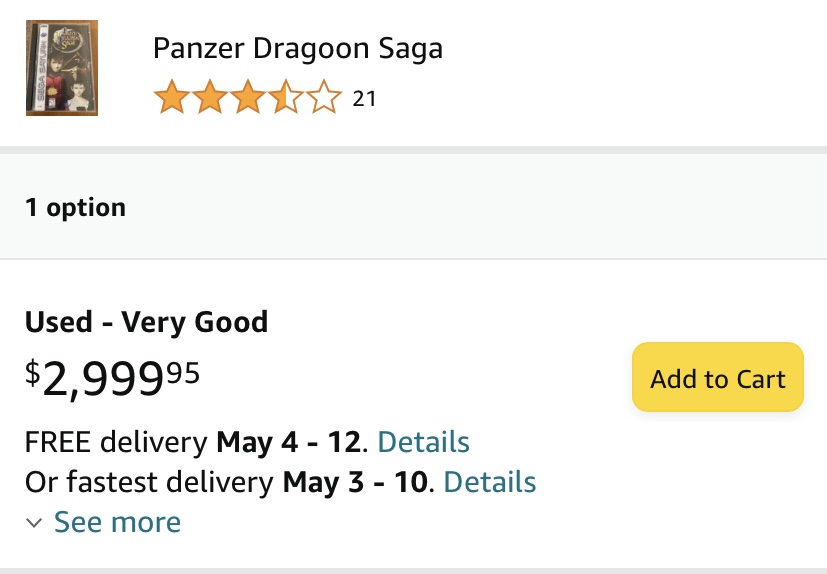The image size is (827, 574).
Task: Click the half-filled fourth rating star
Action: point(286,97)
